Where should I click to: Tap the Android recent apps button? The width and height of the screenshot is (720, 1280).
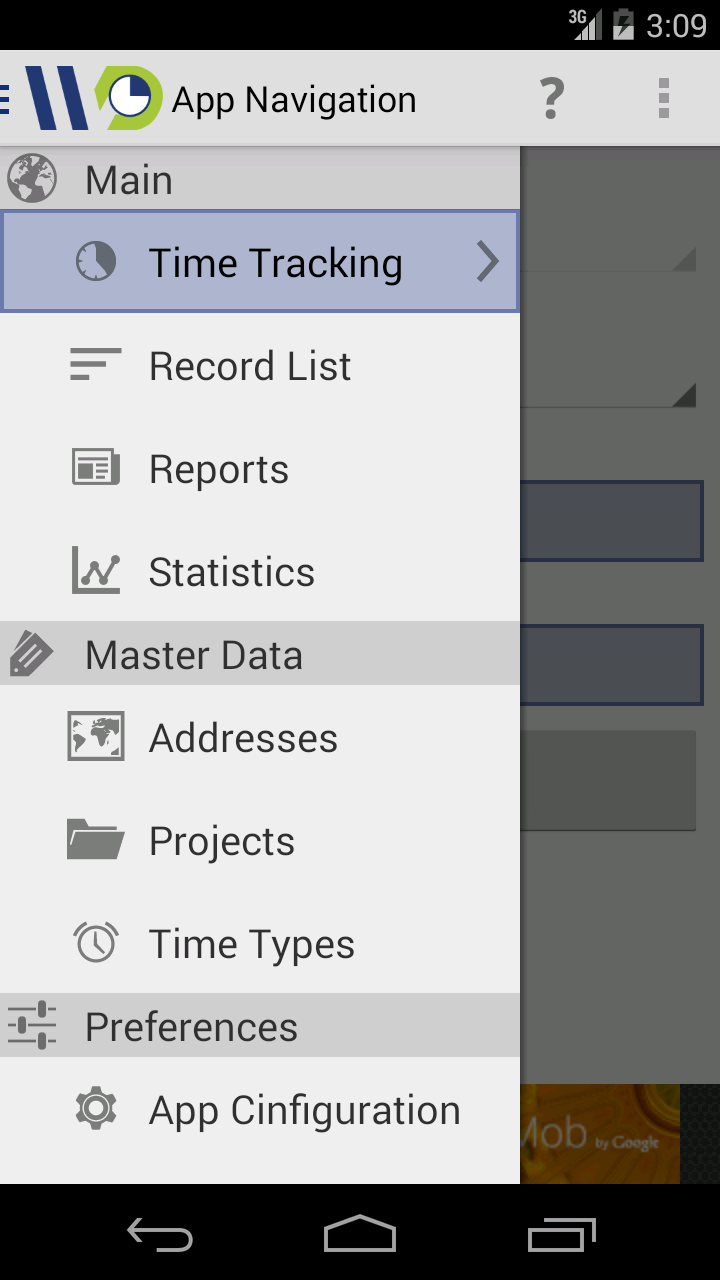[x=561, y=1234]
